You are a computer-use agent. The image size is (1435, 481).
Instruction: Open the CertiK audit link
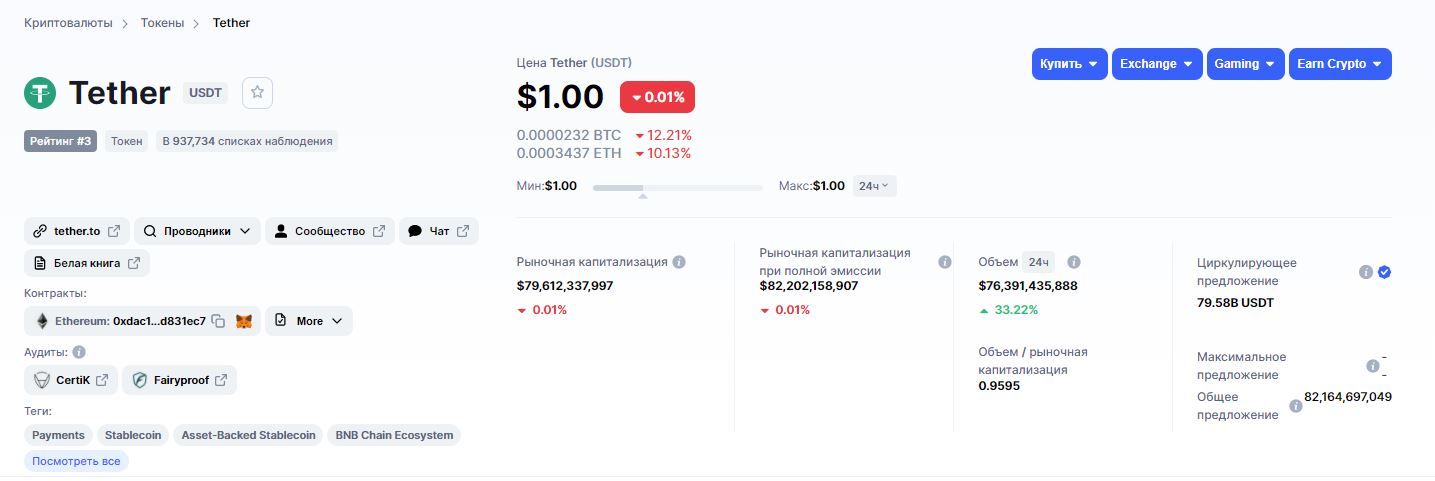pyautogui.click(x=72, y=380)
